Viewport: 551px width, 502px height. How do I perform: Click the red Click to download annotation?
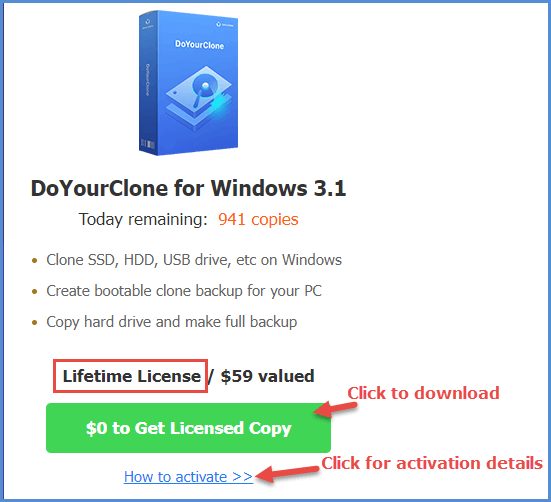(423, 393)
